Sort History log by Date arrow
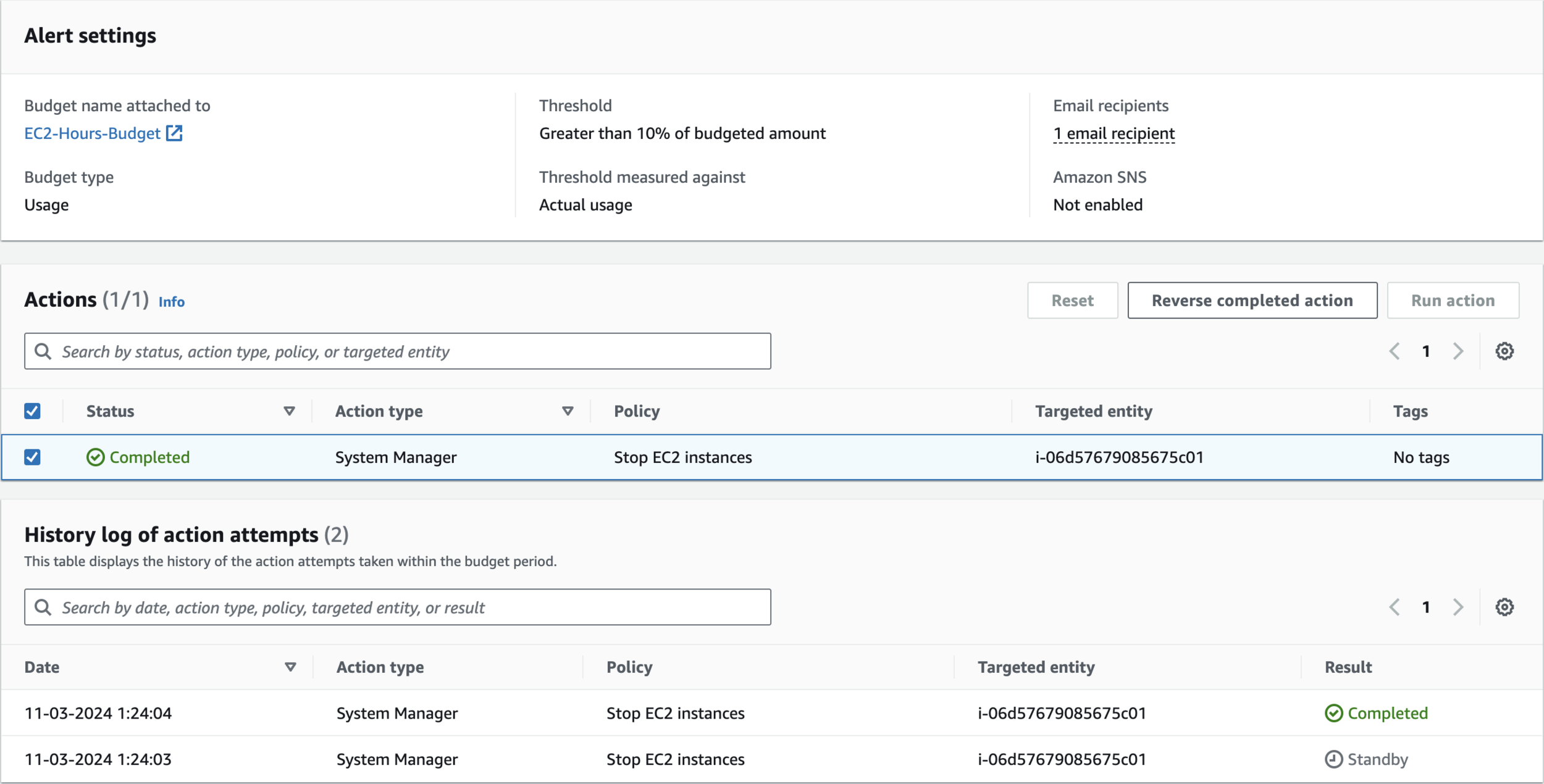This screenshot has height=784, width=1544. pos(290,667)
